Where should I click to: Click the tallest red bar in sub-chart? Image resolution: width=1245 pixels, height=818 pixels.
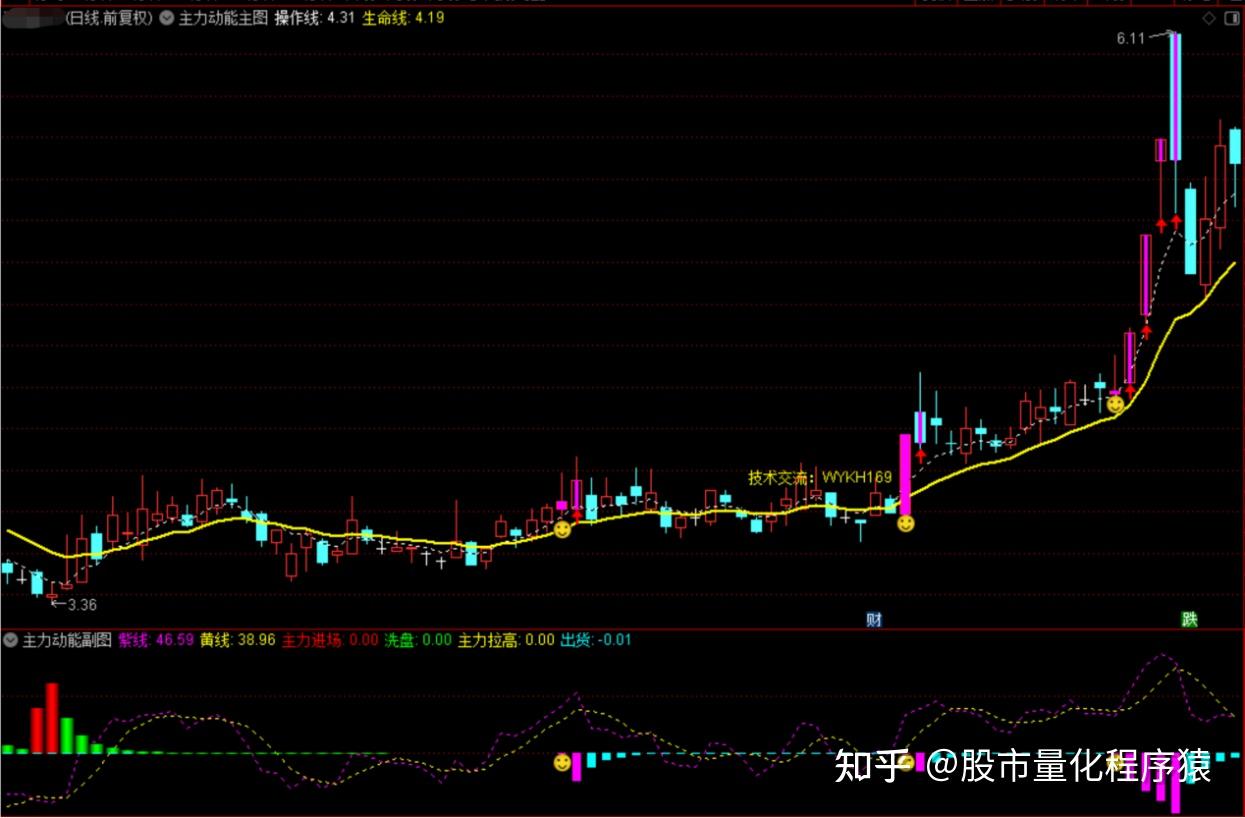coord(52,718)
